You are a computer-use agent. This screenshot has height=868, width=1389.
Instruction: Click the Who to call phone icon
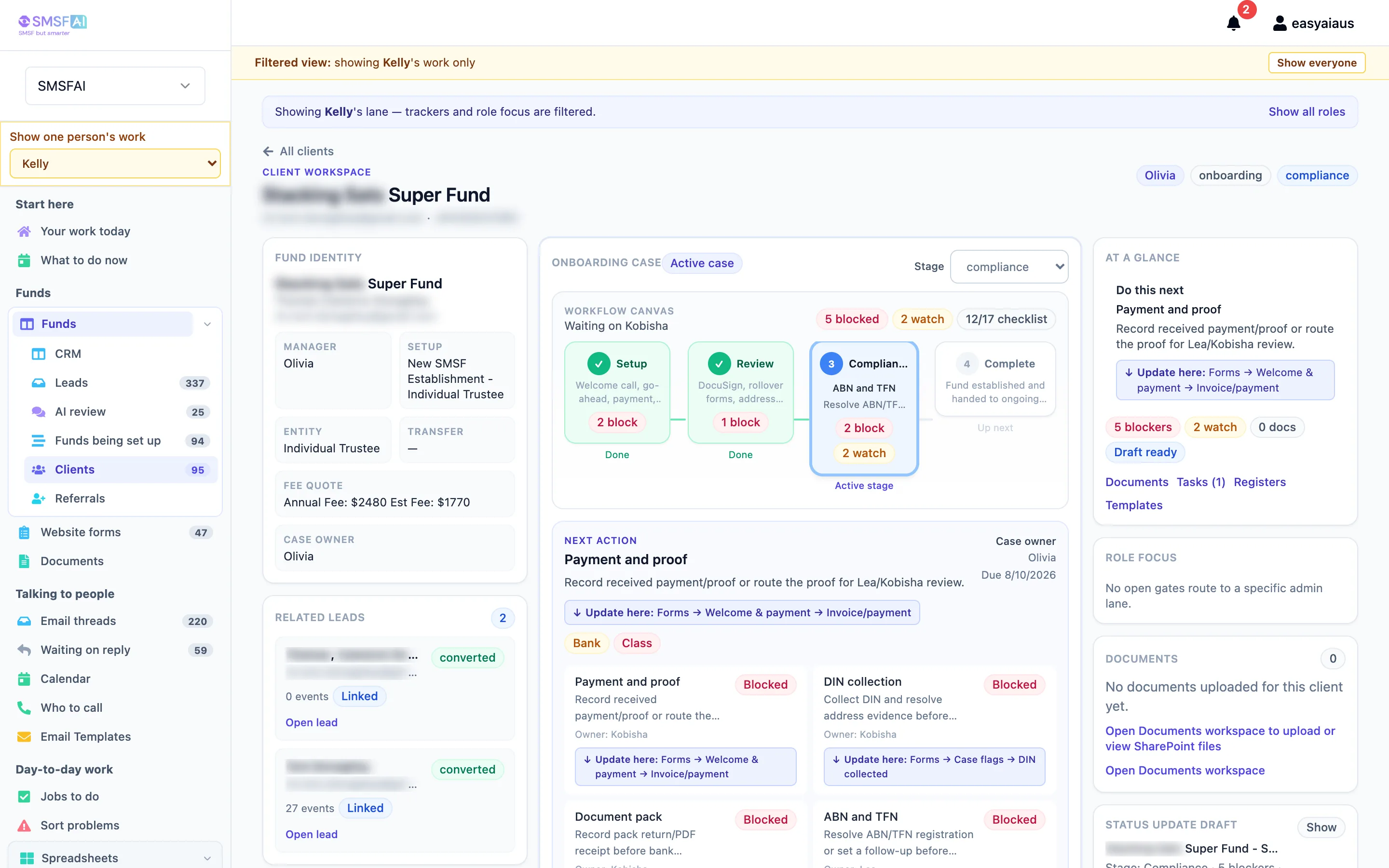point(24,708)
